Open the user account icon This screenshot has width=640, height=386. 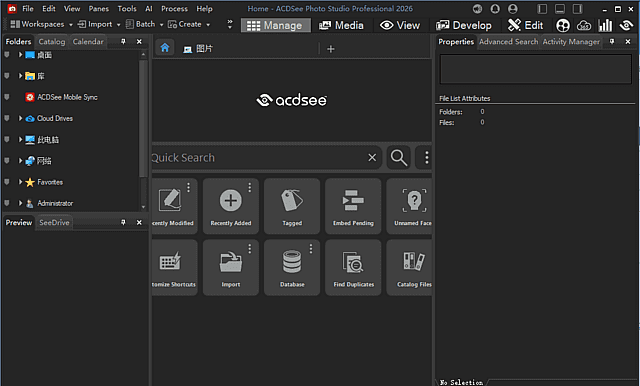(513, 9)
